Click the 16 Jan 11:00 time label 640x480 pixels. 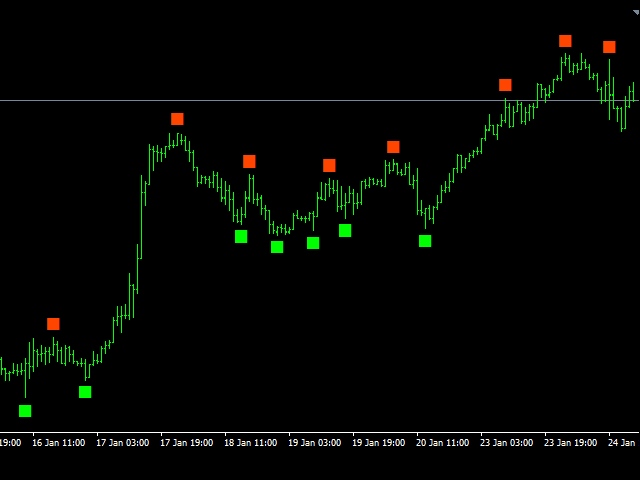(x=59, y=443)
